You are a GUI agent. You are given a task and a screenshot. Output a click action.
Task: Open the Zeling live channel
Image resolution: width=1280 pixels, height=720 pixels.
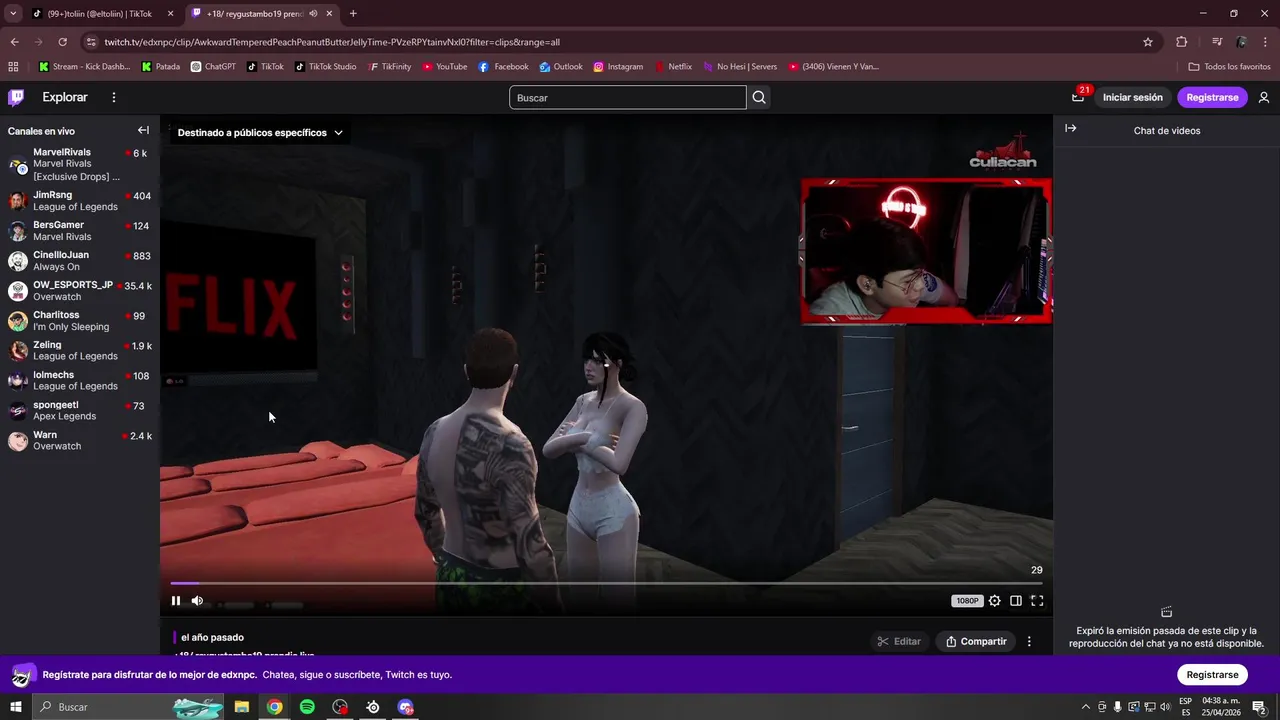tap(80, 350)
